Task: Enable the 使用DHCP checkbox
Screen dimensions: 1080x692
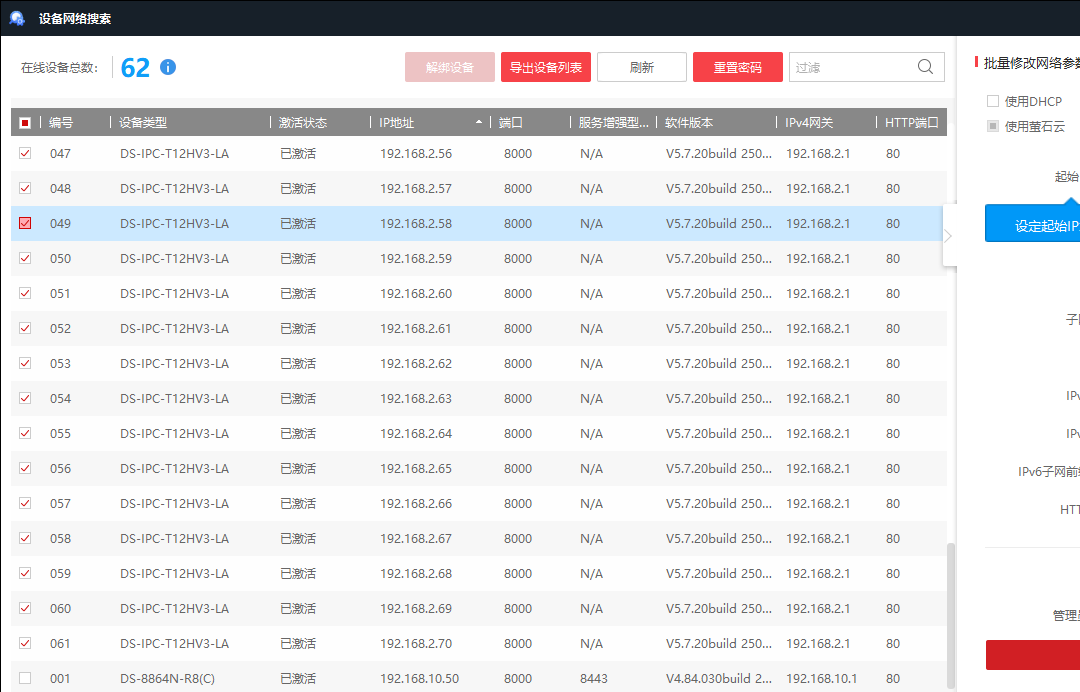Action: click(993, 102)
